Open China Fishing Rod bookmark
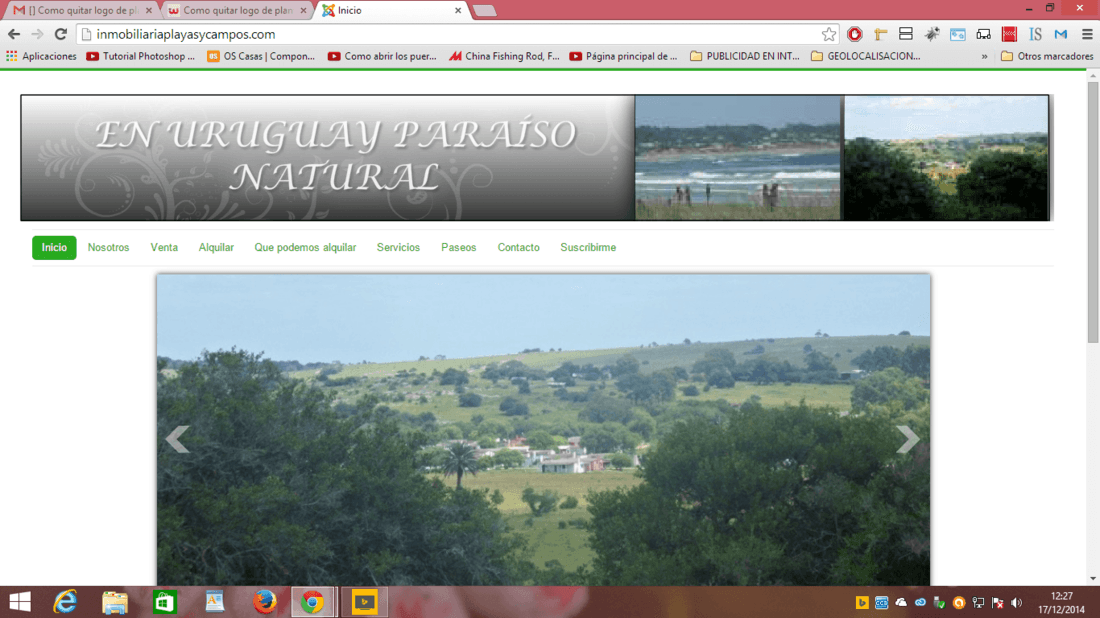This screenshot has height=618, width=1100. (504, 56)
